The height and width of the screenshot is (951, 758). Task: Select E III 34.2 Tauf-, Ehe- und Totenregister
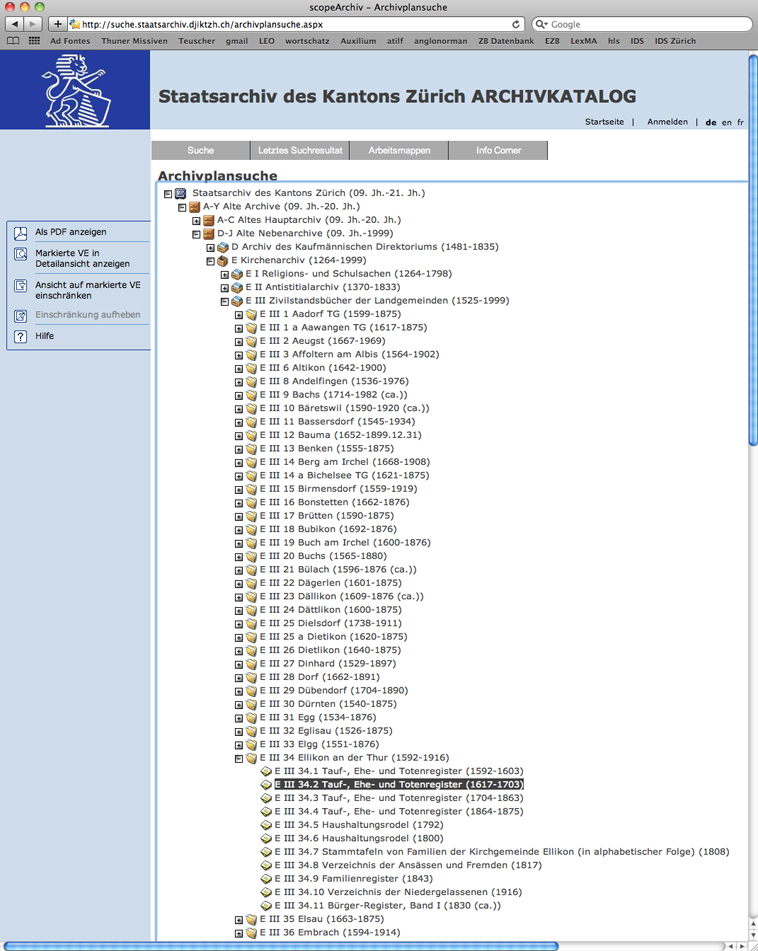point(399,785)
